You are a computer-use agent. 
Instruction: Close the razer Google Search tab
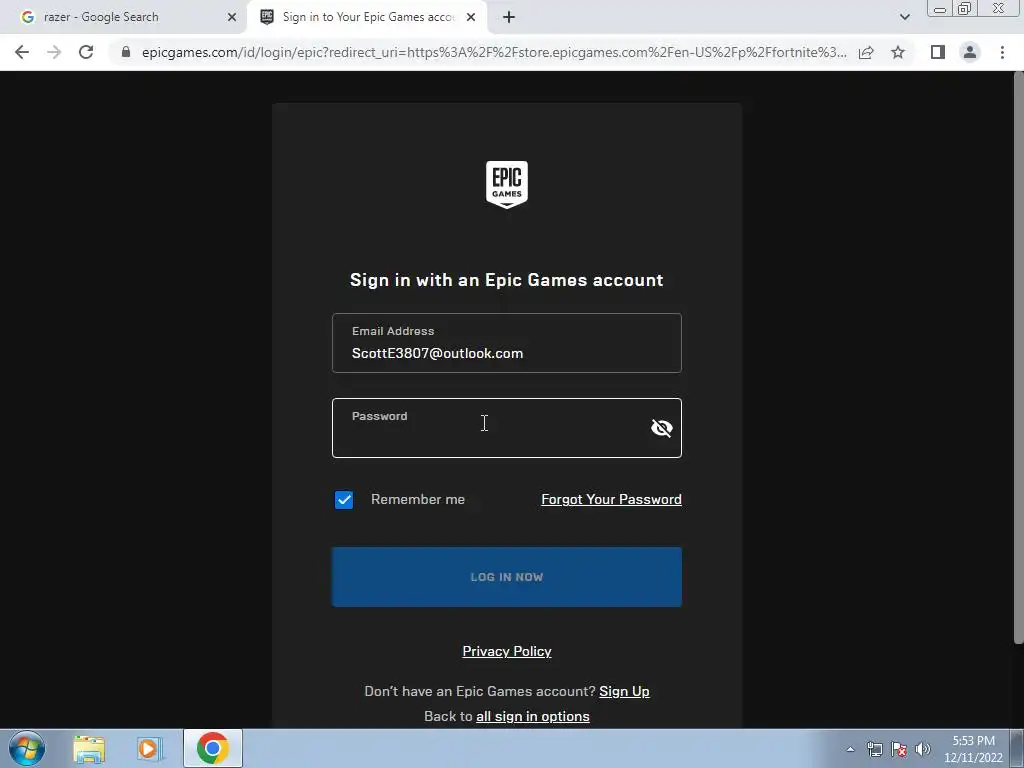pyautogui.click(x=232, y=18)
